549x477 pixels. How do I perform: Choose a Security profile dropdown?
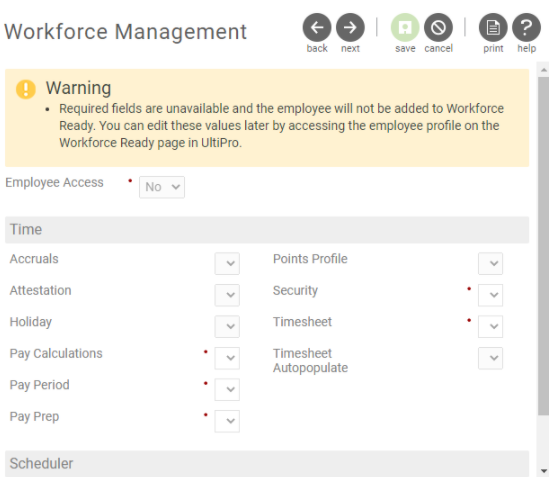[491, 295]
